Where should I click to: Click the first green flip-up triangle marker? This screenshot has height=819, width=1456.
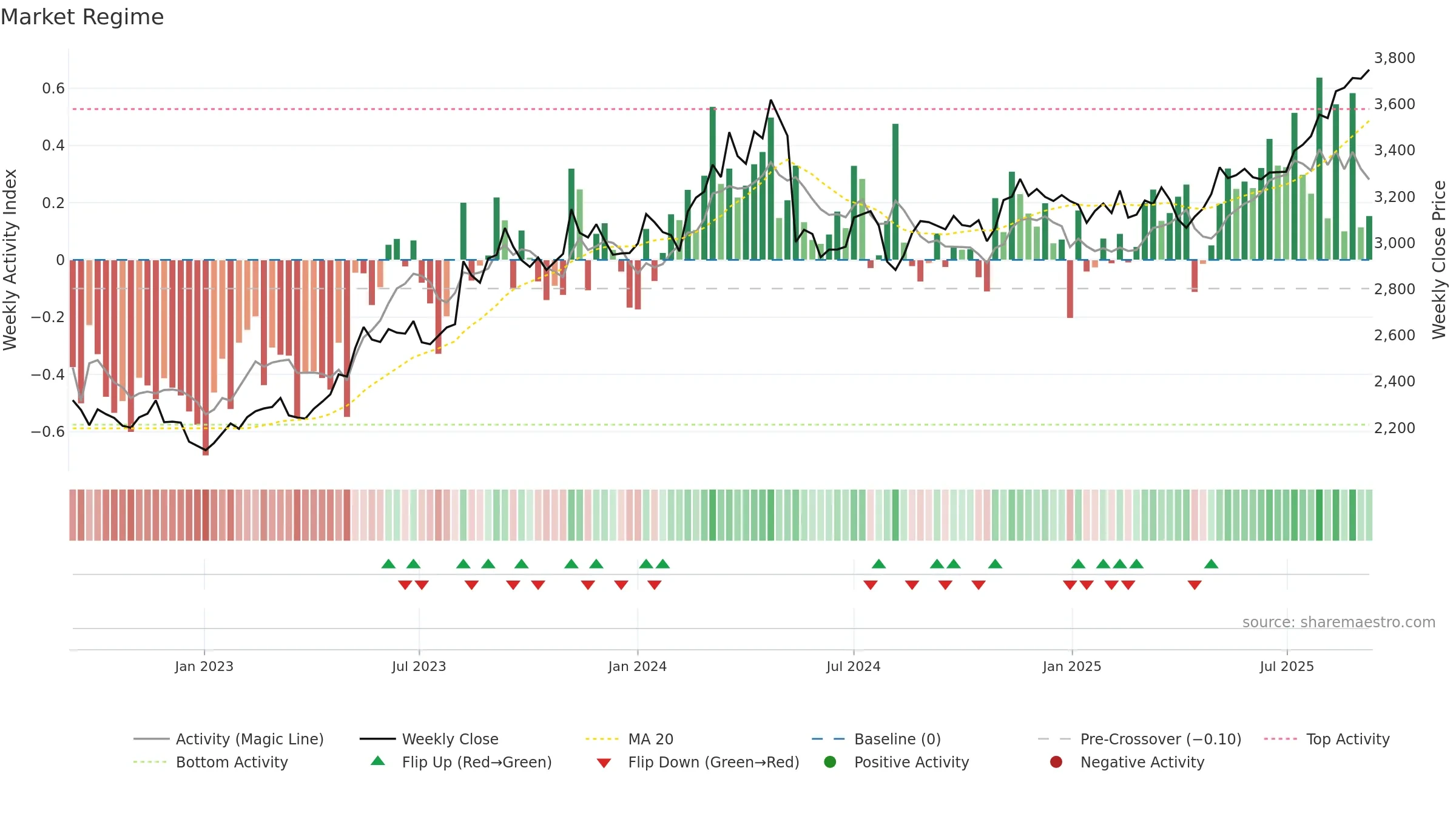click(x=388, y=564)
